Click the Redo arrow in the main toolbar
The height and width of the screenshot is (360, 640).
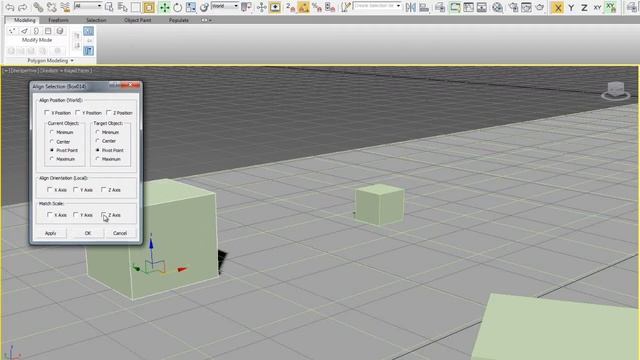point(23,7)
